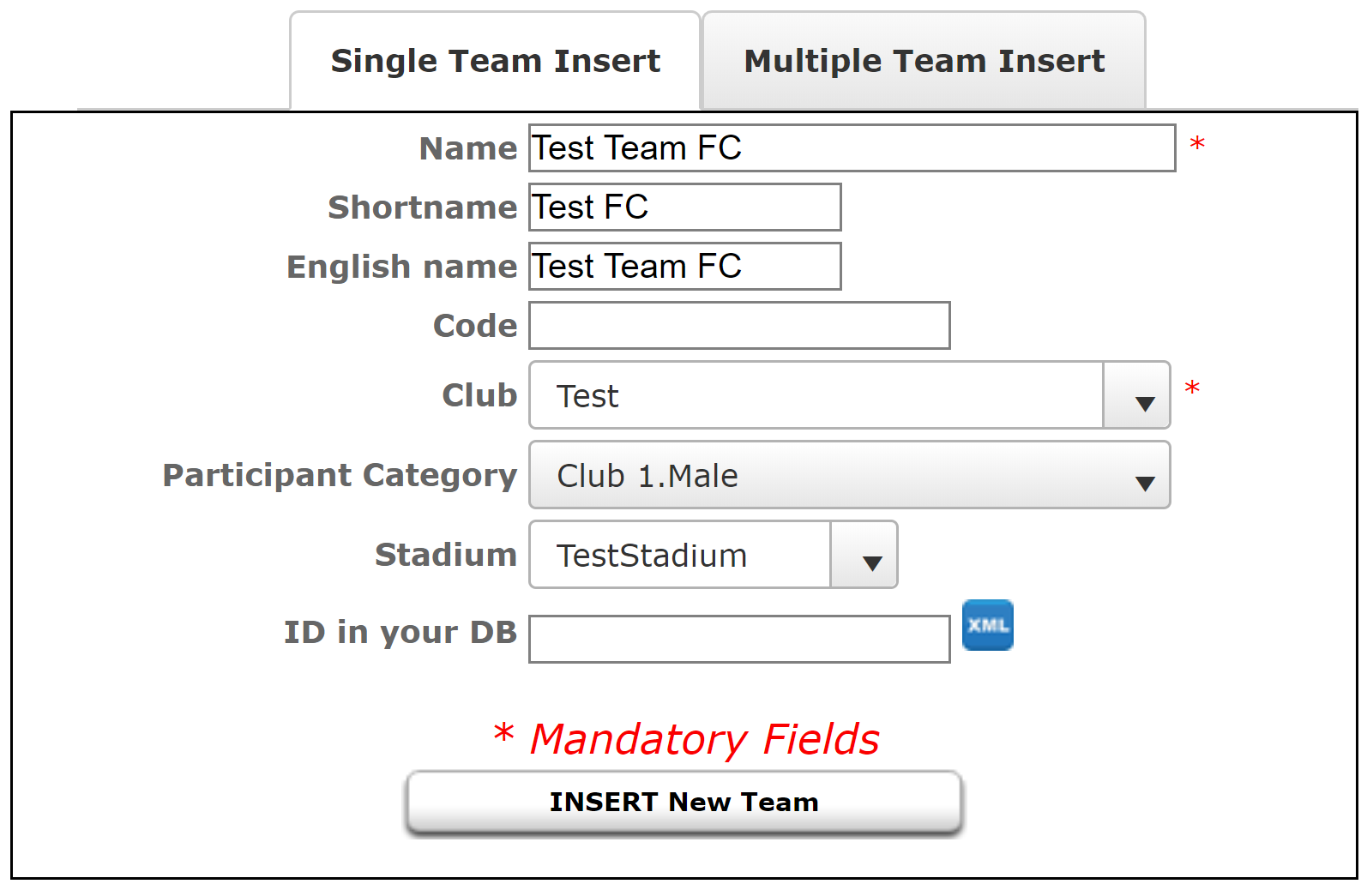
Task: Focus the English name input field
Action: [x=684, y=267]
